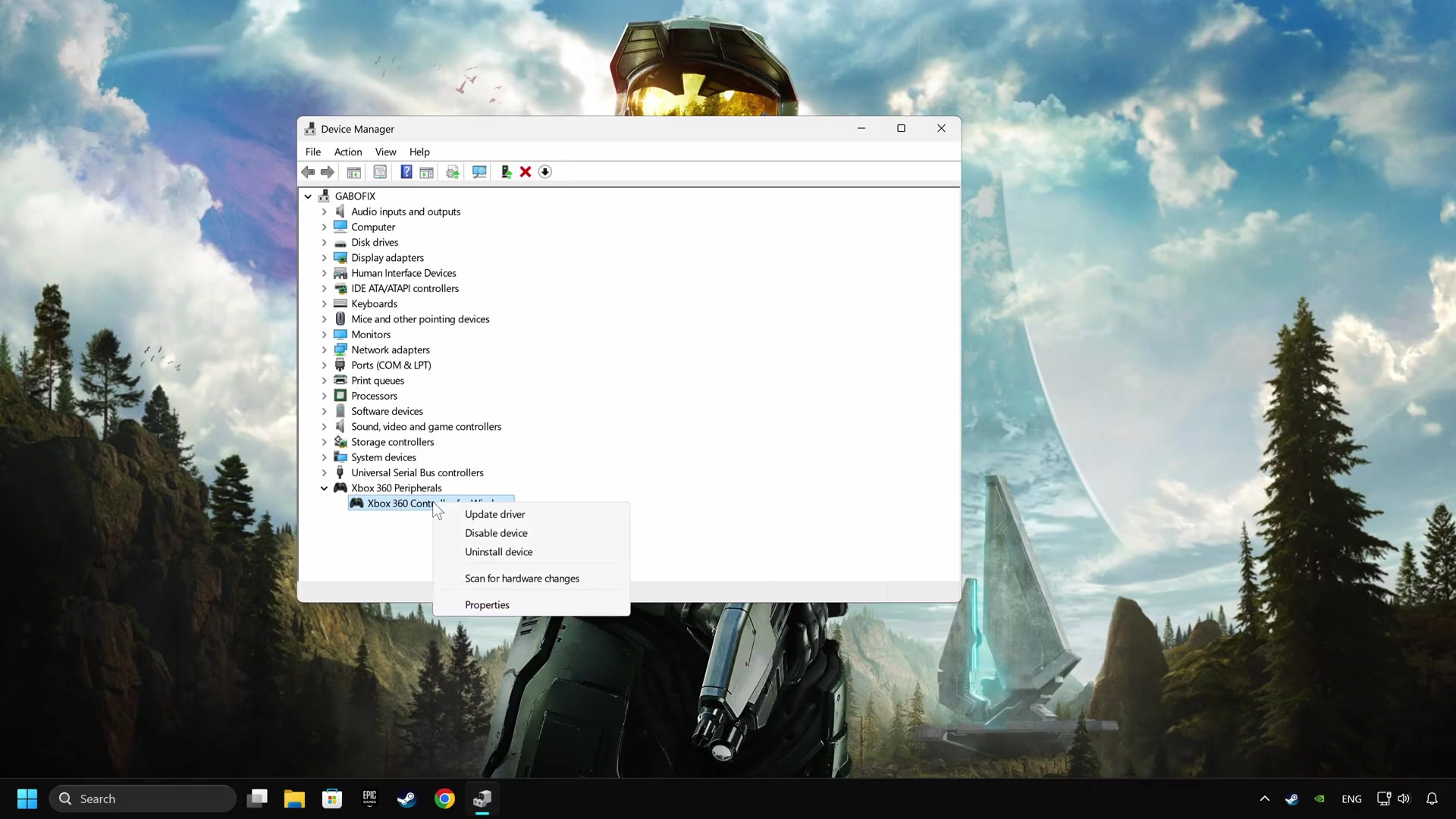The image size is (1456, 819).
Task: Choose Update driver from context menu
Action: click(x=494, y=514)
